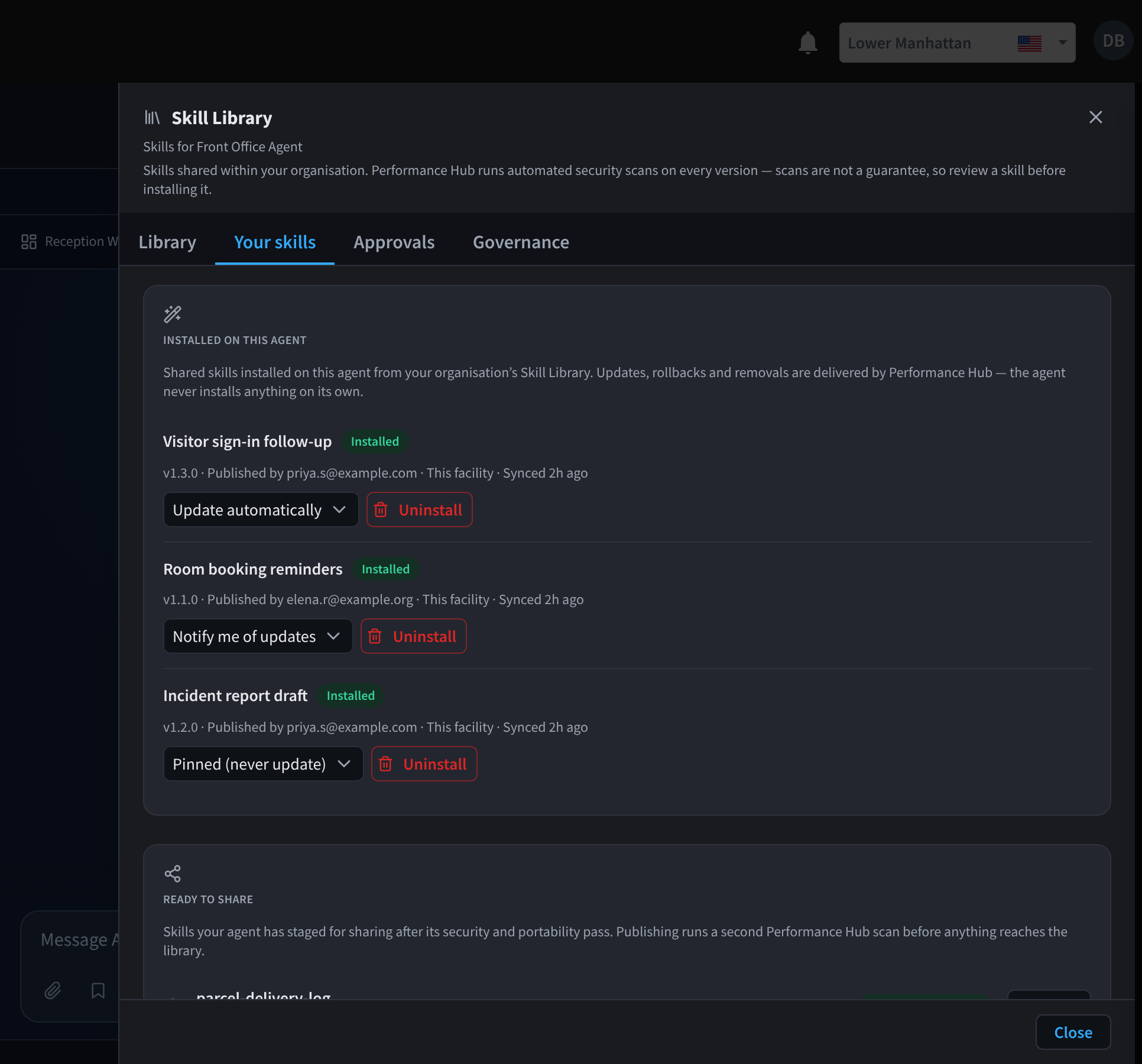Click the Reception workspace grid icon
Screen dimensions: 1142x1064
[x=29, y=242]
